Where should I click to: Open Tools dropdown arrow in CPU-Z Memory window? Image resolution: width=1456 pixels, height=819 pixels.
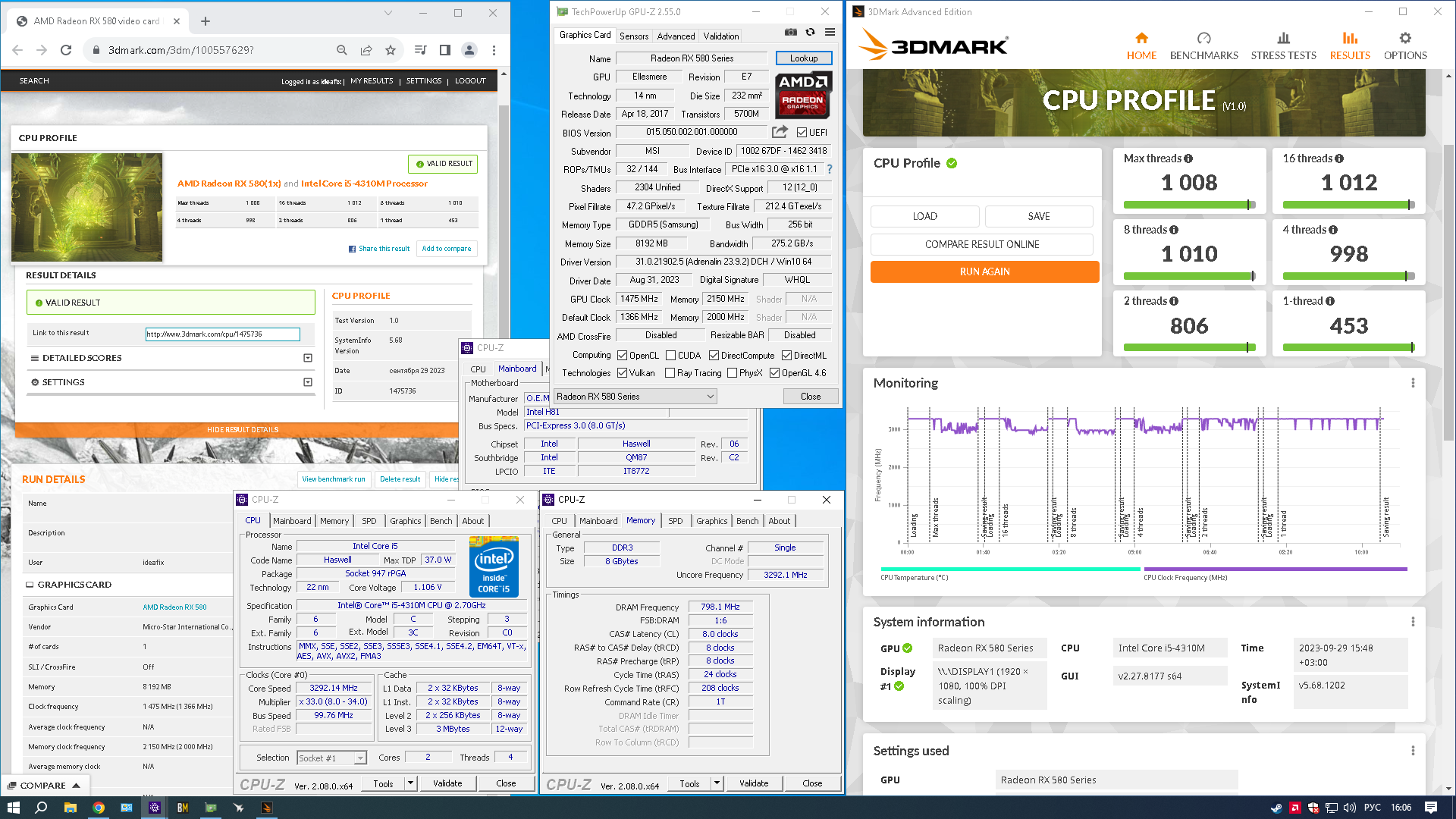tap(717, 783)
